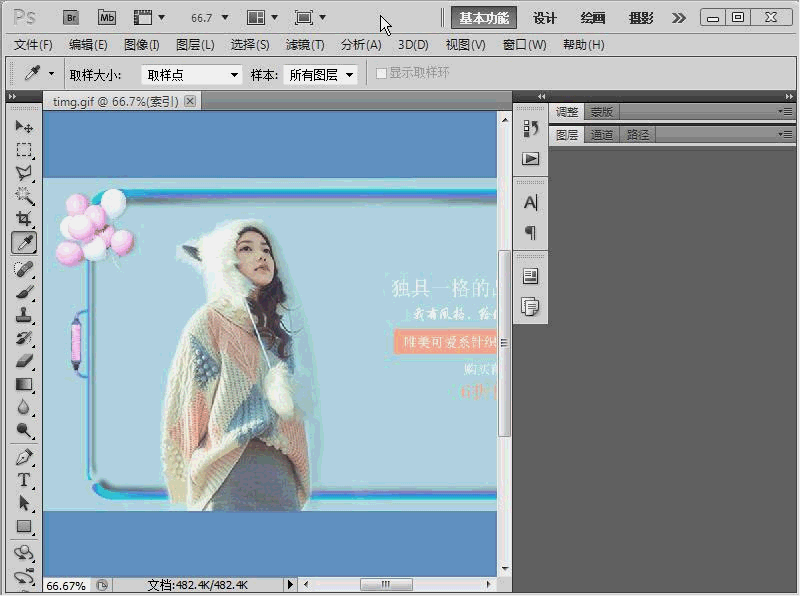Click the Gradient tool swatch
800x596 pixels.
[x=24, y=384]
